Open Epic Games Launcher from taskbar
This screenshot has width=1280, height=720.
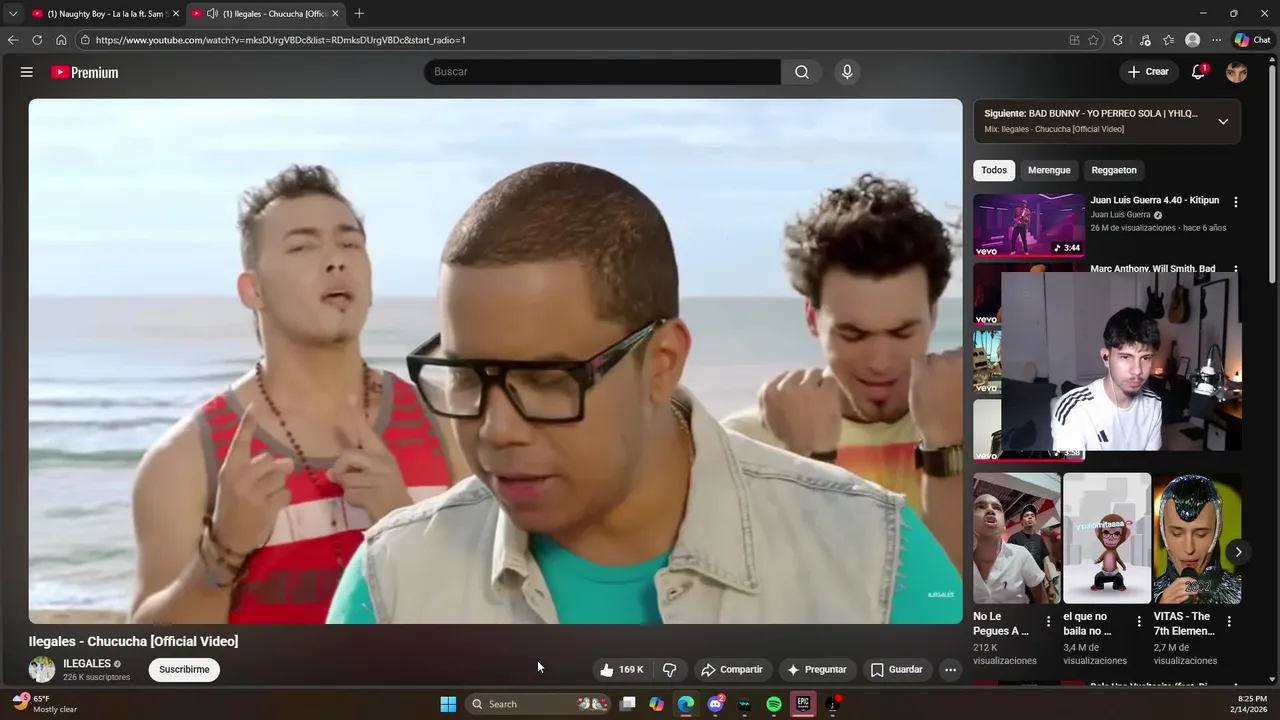pyautogui.click(x=803, y=704)
